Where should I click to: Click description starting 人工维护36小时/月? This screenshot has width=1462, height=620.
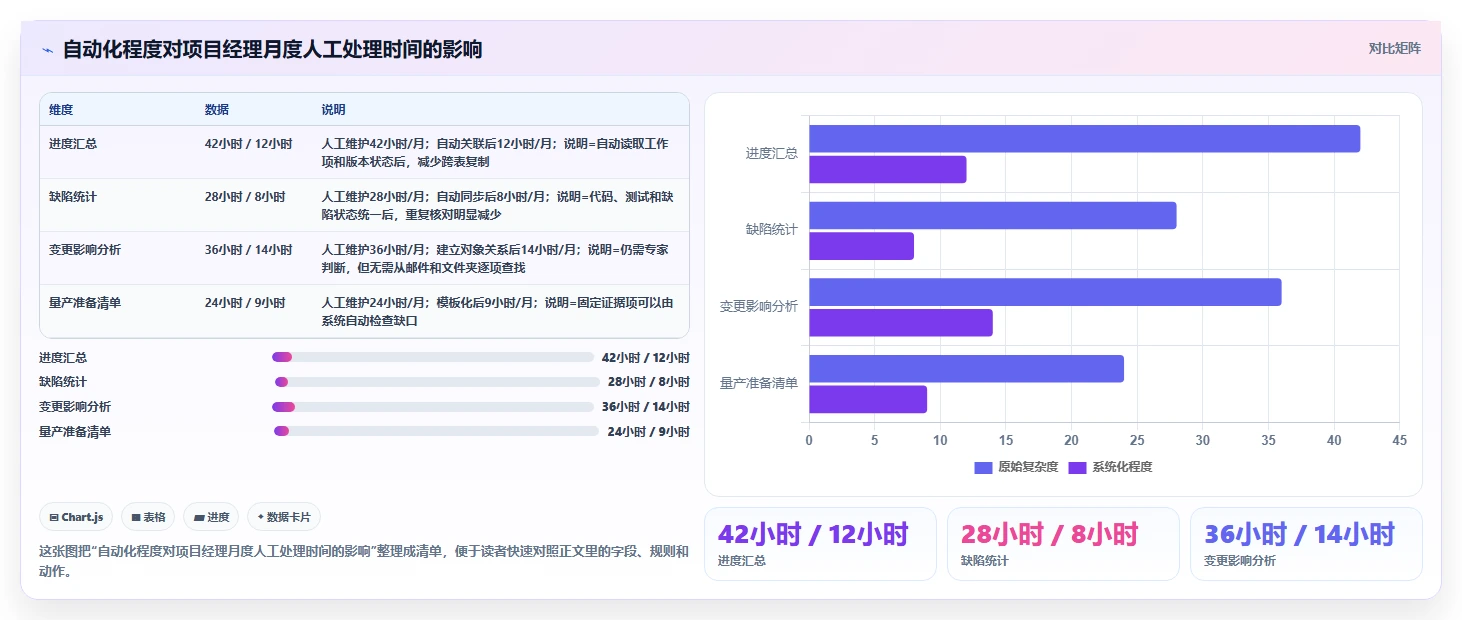tap(495, 258)
